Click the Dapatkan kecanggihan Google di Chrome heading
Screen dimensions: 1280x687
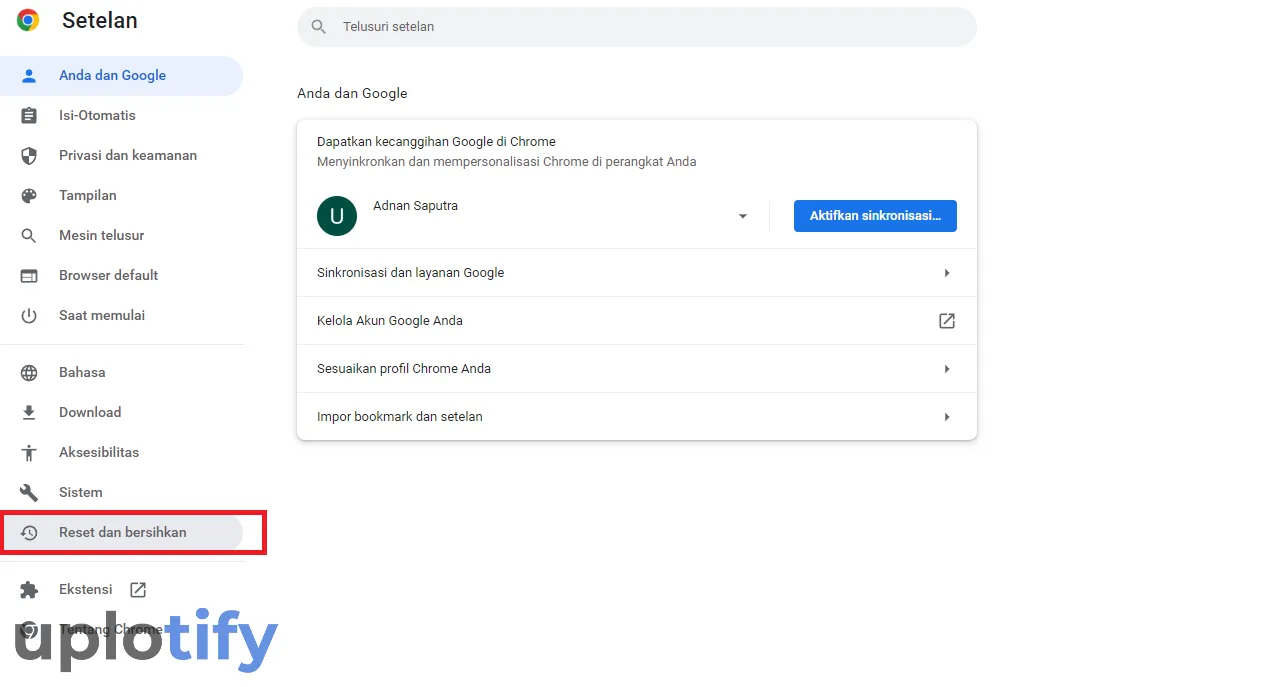point(436,142)
